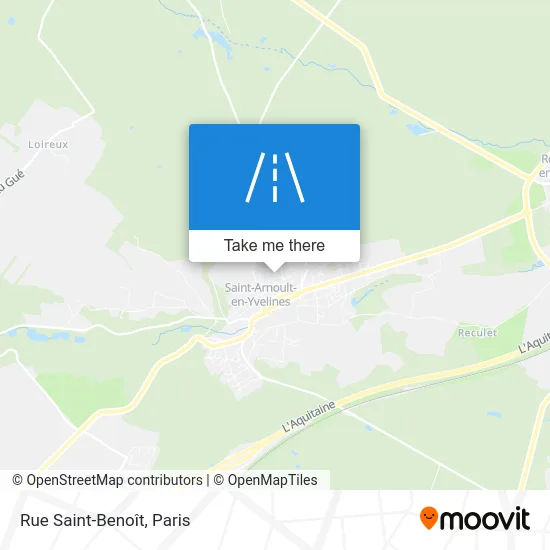Click the orange Moovit smiley pin icon

(429, 517)
